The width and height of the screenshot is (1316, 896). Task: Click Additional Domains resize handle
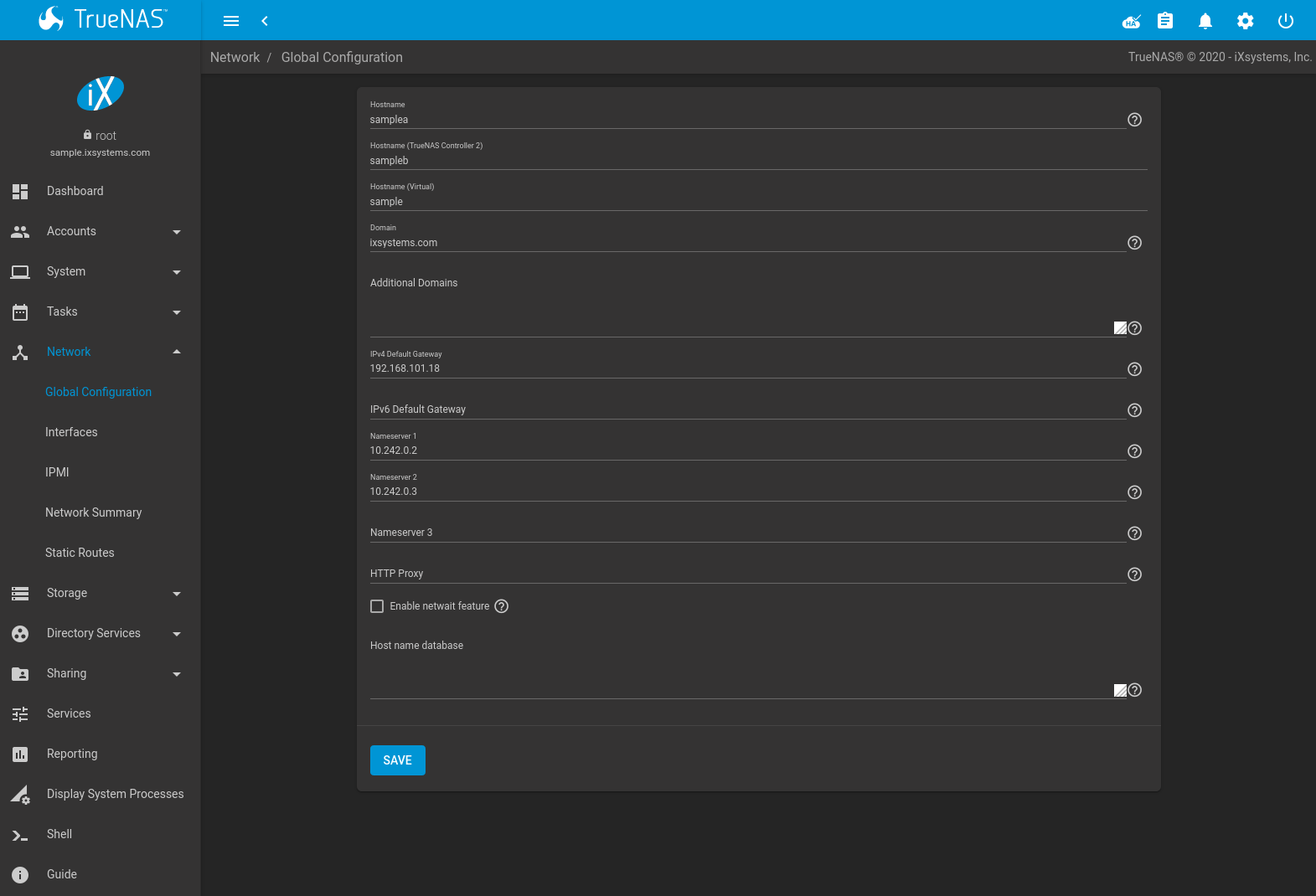[1120, 328]
